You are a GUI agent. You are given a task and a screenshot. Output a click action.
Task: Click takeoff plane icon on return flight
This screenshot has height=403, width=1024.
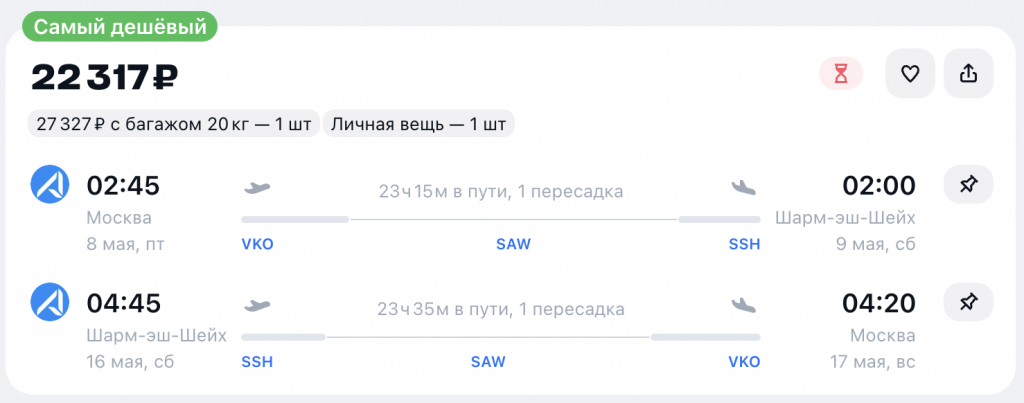pos(257,305)
